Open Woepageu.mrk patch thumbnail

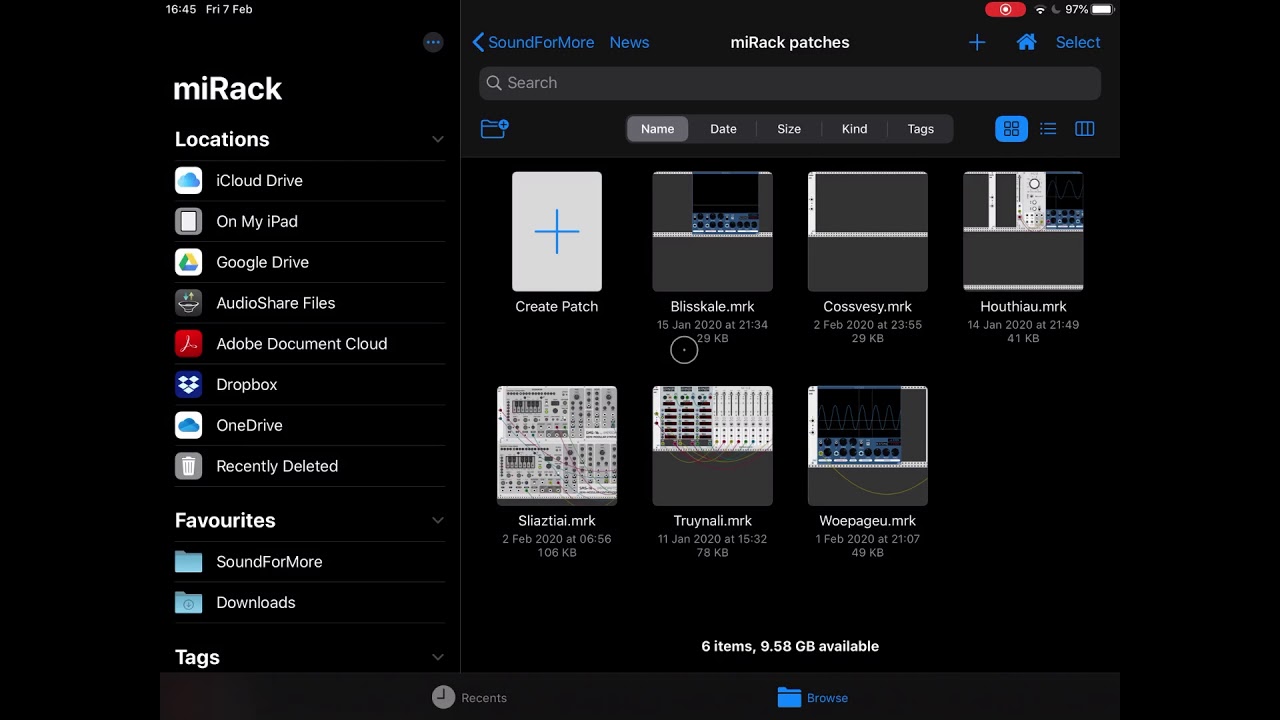(868, 445)
